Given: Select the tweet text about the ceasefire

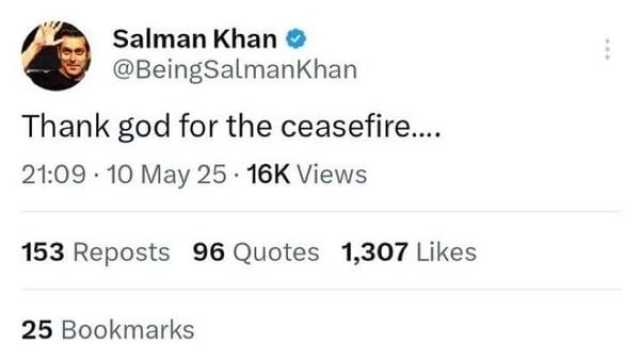Looking at the screenshot, I should pyautogui.click(x=231, y=127).
